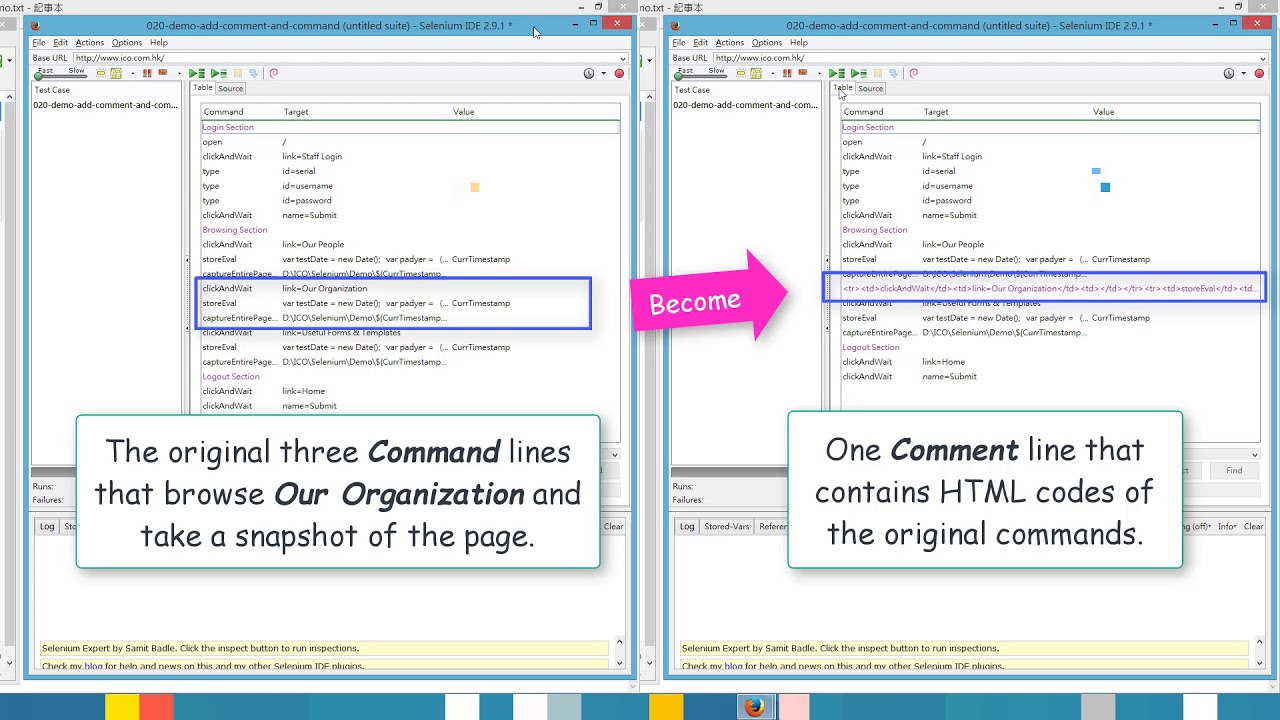Click the second yellow grid icon in left window
The width and height of the screenshot is (1280, 720).
tap(116, 73)
